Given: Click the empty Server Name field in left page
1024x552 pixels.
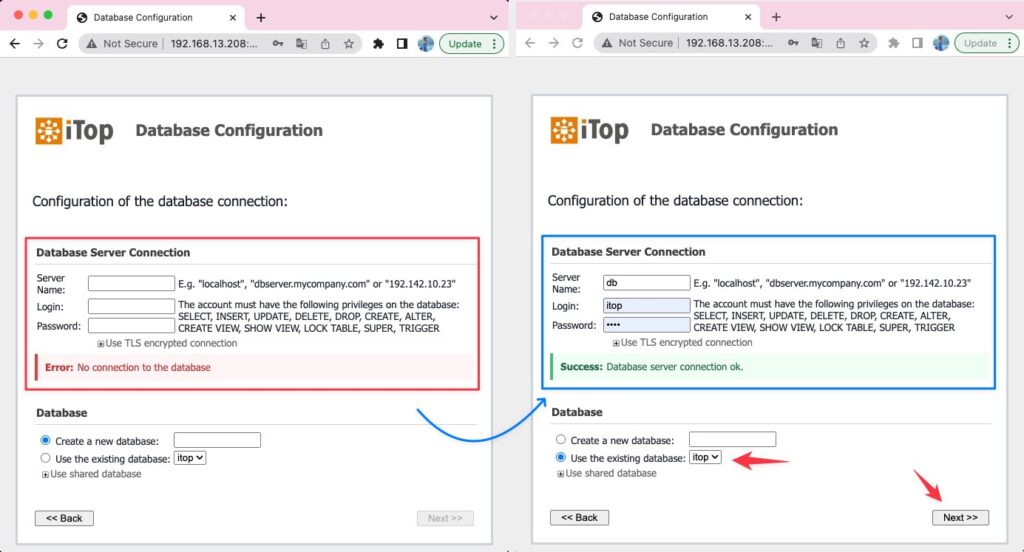Looking at the screenshot, I should pyautogui.click(x=131, y=284).
